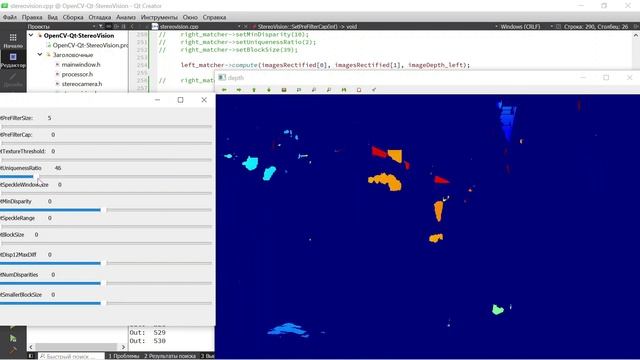Click the quick search Быстрый поиск field
The height and width of the screenshot is (360, 640).
[x=70, y=356]
